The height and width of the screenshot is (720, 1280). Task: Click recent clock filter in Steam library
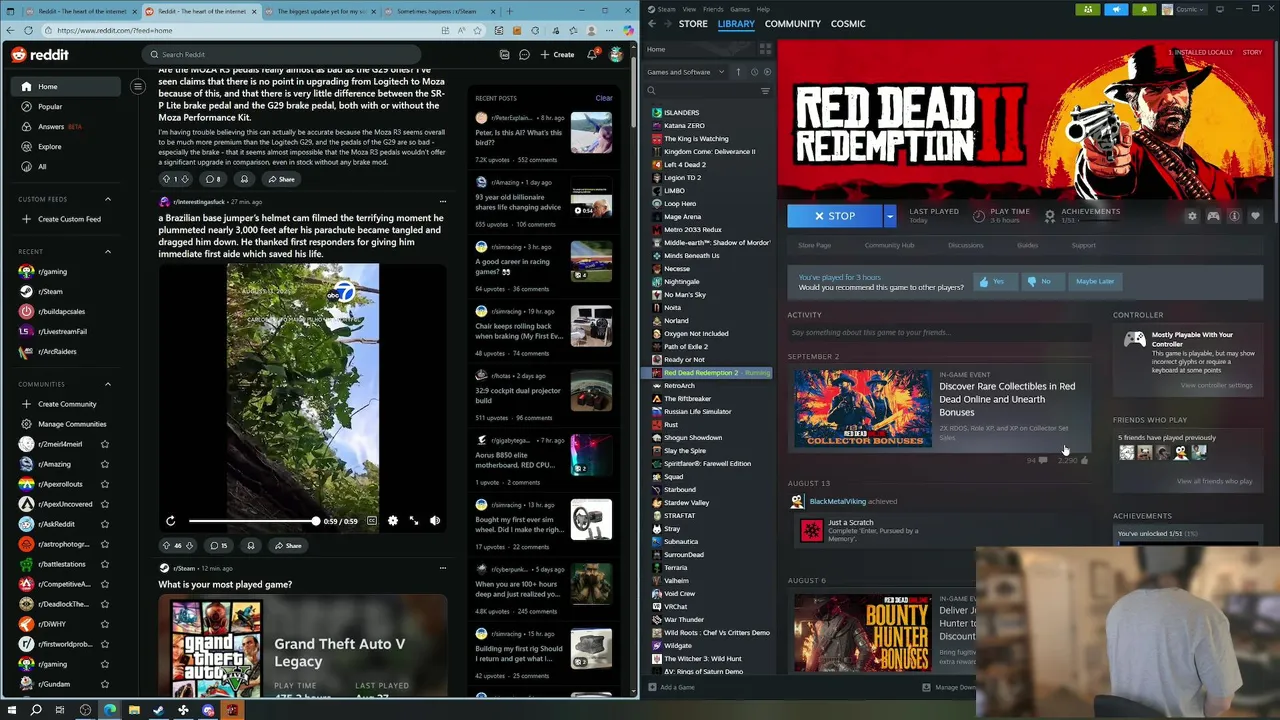coord(754,72)
